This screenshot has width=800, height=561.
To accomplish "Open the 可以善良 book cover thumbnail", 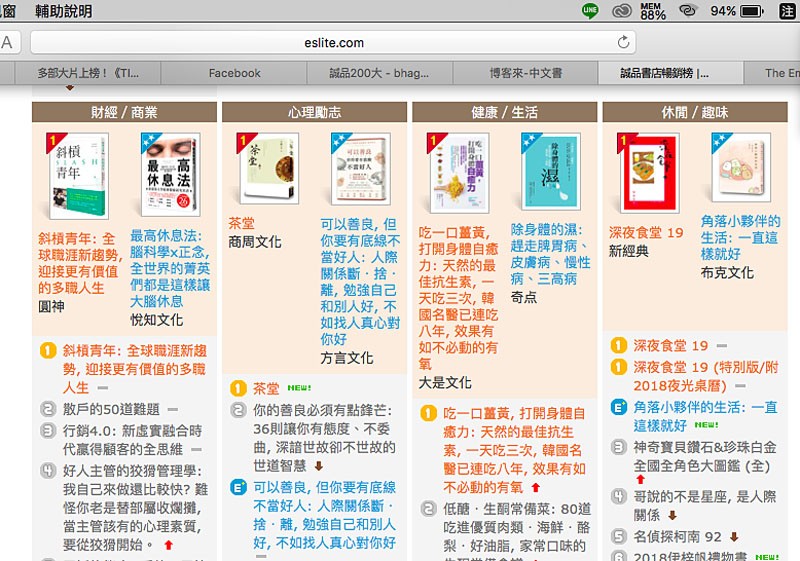I will (x=361, y=168).
